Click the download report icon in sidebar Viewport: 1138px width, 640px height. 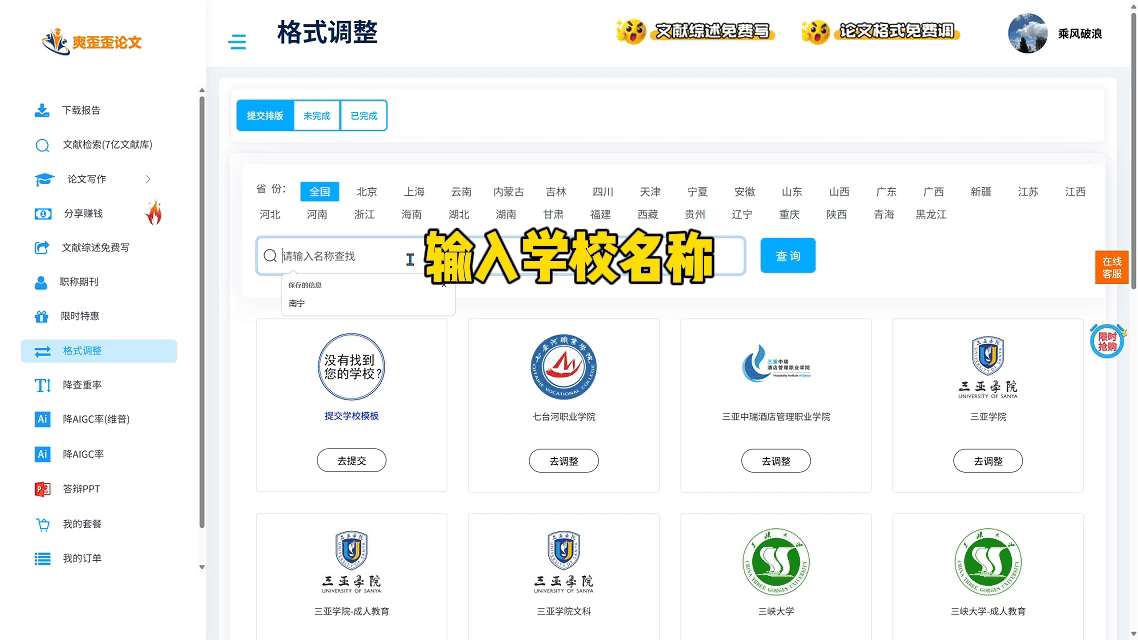point(42,110)
